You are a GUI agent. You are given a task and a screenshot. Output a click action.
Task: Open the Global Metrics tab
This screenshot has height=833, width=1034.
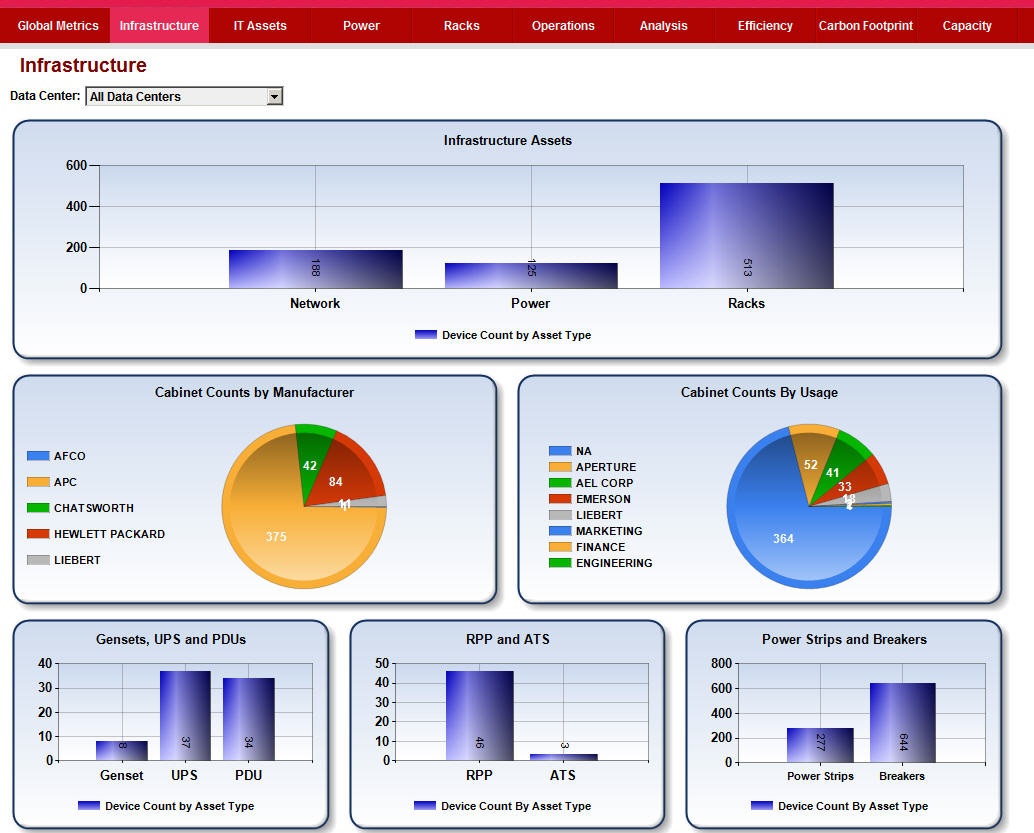58,26
